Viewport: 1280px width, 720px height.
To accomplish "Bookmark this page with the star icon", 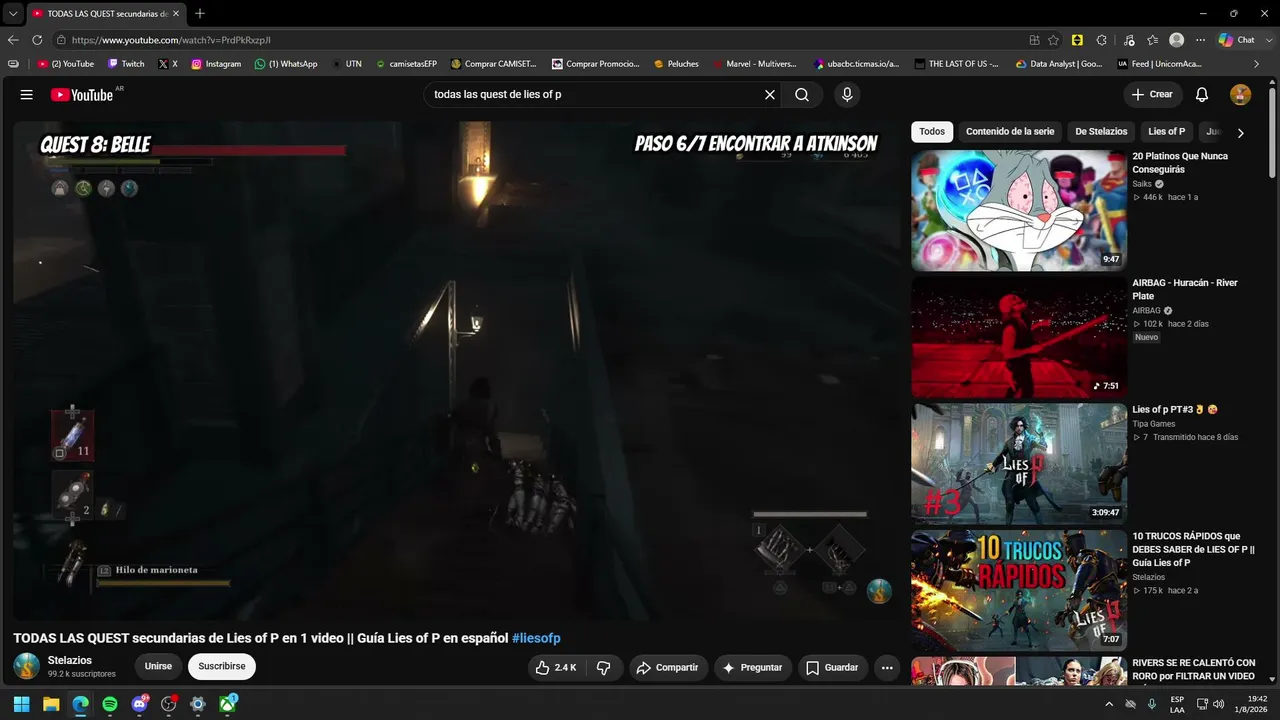I will 1053,40.
